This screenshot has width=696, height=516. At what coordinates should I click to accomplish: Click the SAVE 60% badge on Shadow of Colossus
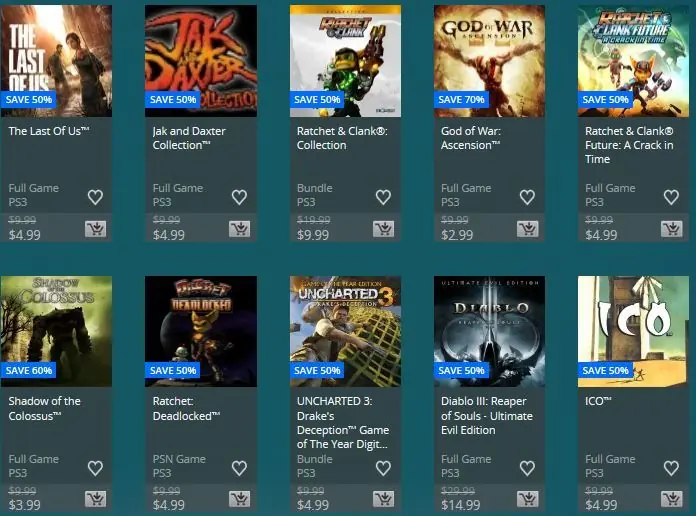pyautogui.click(x=28, y=370)
